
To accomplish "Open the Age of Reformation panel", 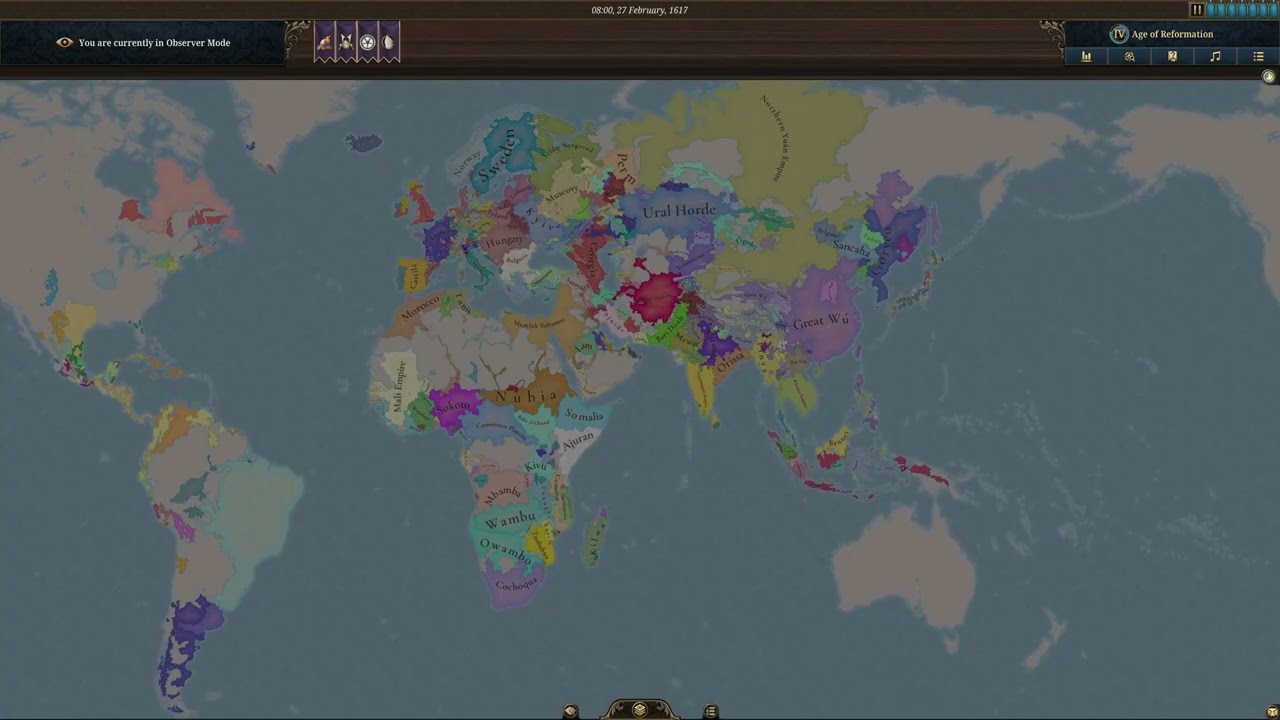I will 1172,34.
